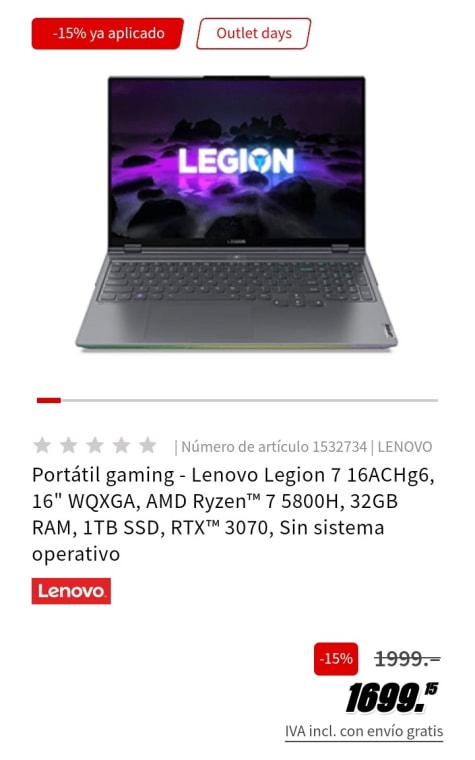This screenshot has width=475, height=760.
Task: Click the 1699 current price
Action: click(x=392, y=697)
